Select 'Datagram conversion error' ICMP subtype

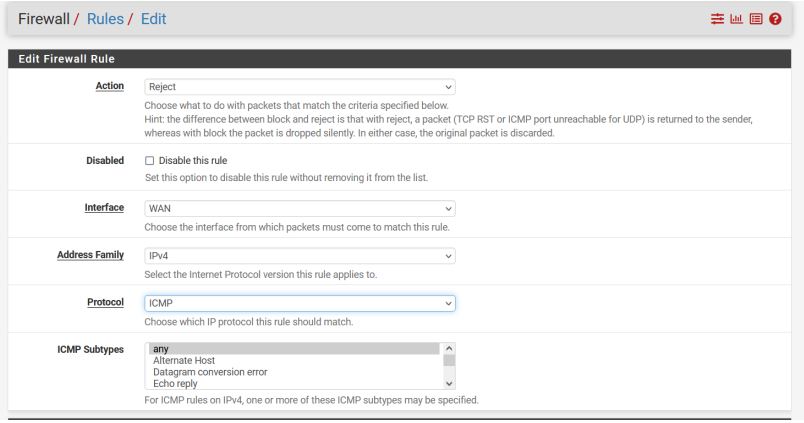[x=294, y=372]
